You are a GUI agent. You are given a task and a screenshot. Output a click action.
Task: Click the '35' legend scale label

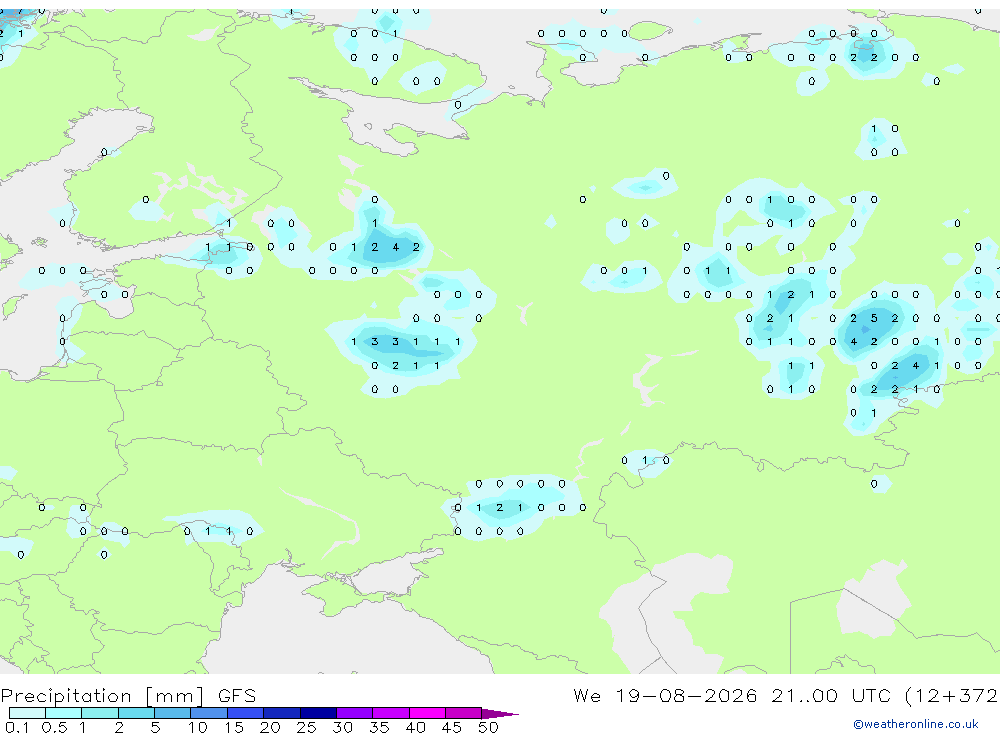click(x=379, y=727)
